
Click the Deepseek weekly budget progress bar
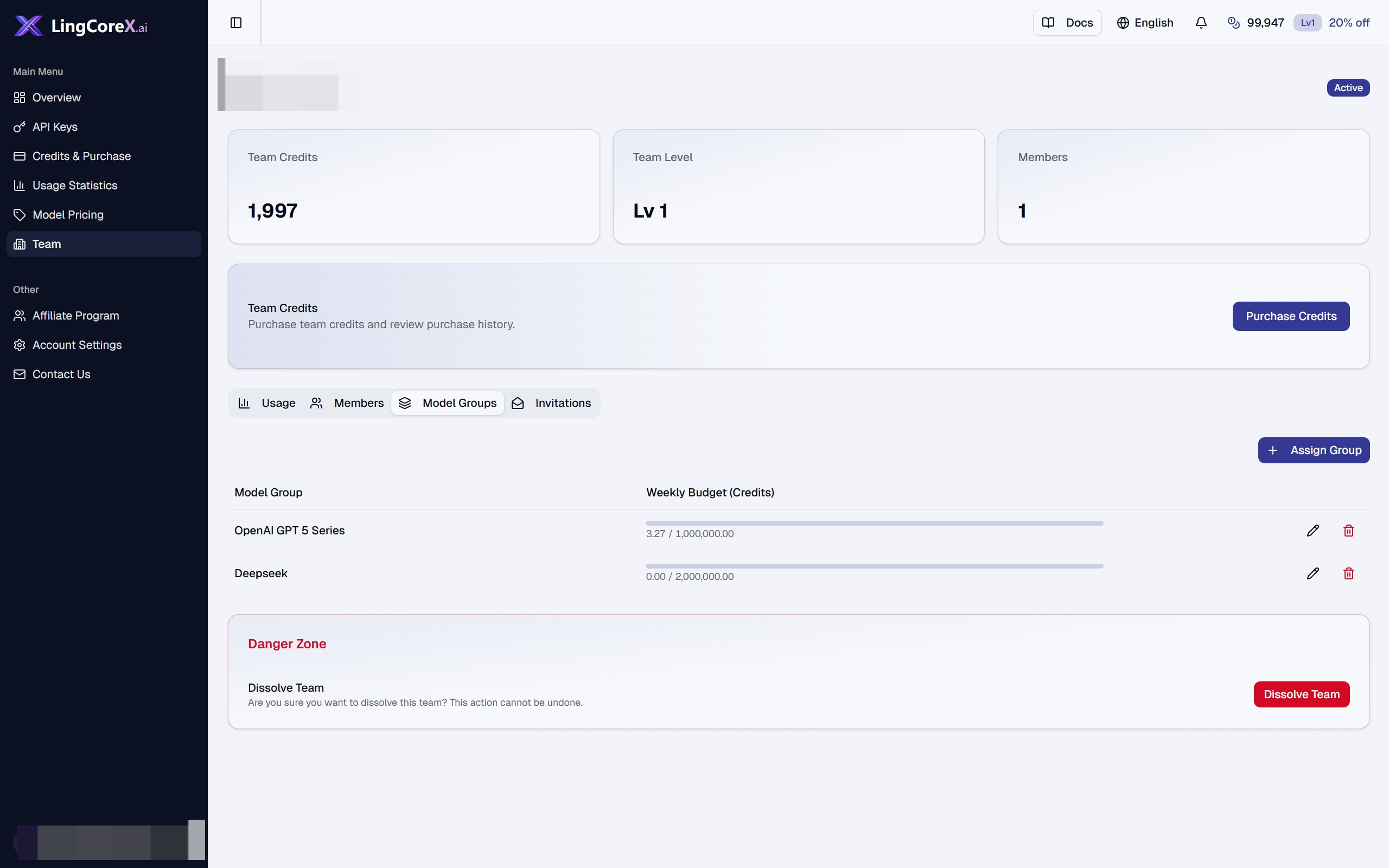(874, 566)
